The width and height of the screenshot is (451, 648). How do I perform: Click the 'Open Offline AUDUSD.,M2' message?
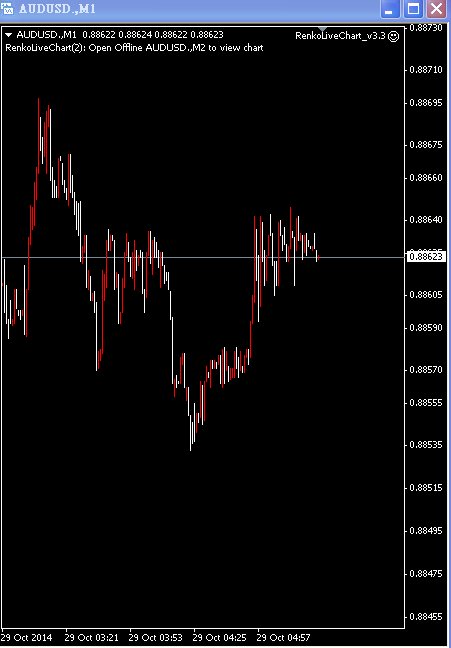[134, 48]
